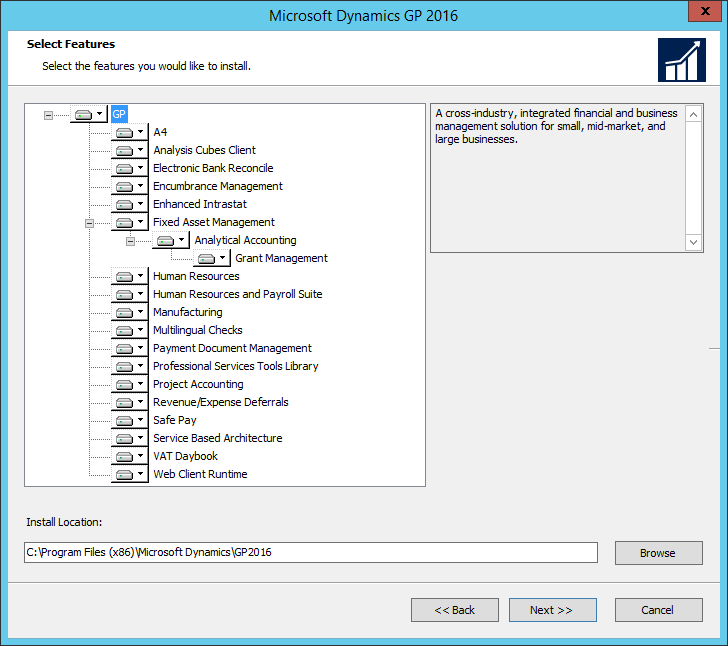Open drive icon dropdown for Fixed Asset Management
Screen dimensions: 728x646
pyautogui.click(x=130, y=222)
